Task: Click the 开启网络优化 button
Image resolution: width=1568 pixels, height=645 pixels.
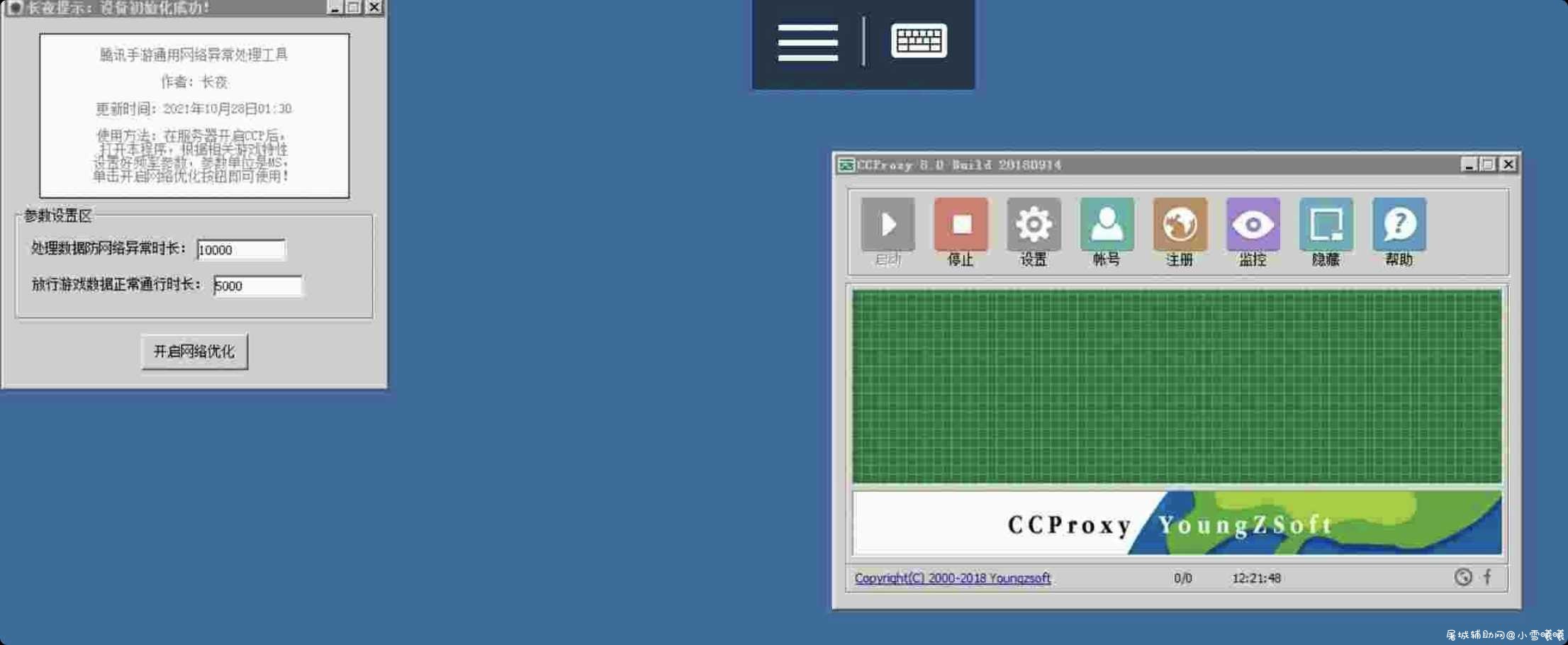Action: pos(194,352)
